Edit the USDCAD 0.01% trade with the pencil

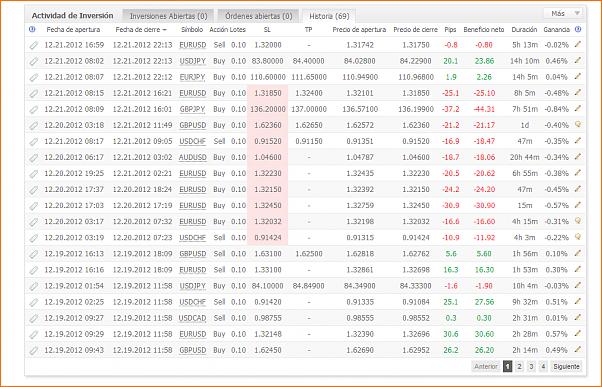(x=577, y=318)
